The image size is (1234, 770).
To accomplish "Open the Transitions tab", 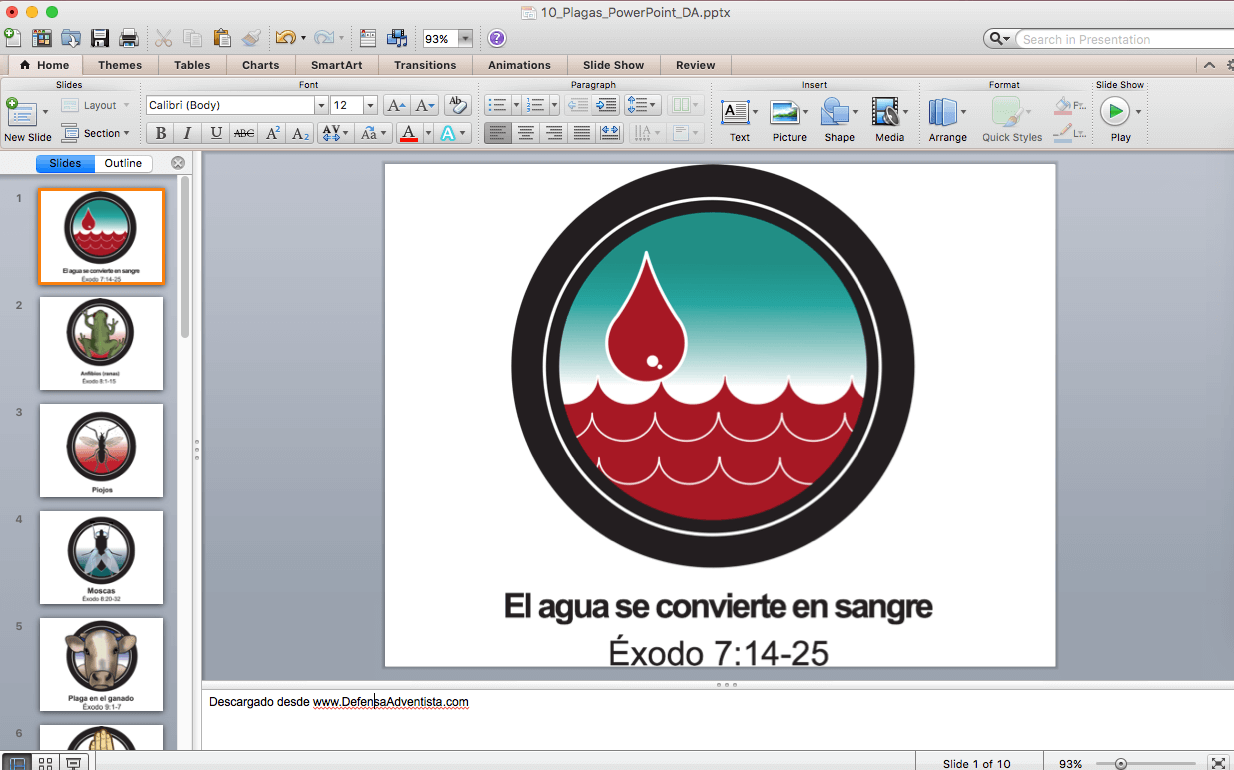I will [x=425, y=65].
